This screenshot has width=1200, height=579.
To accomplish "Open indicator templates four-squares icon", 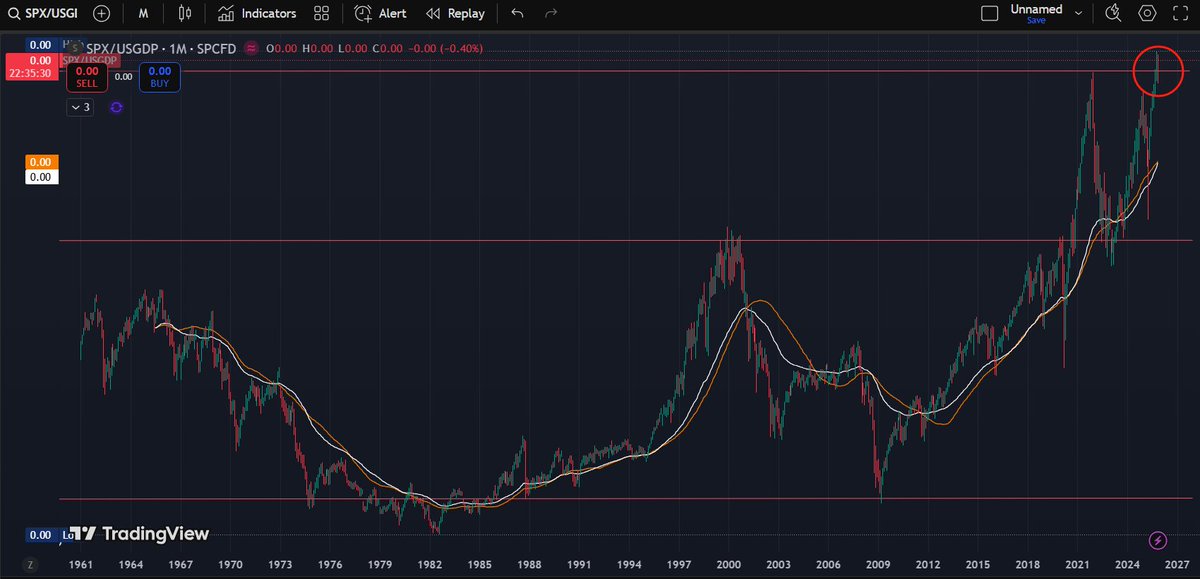I will (321, 14).
